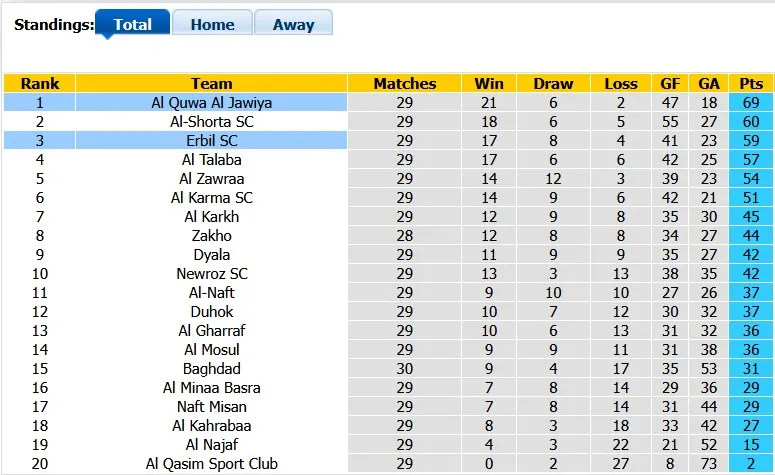Image resolution: width=775 pixels, height=475 pixels.
Task: Select Duhok in the table
Action: coord(211,312)
